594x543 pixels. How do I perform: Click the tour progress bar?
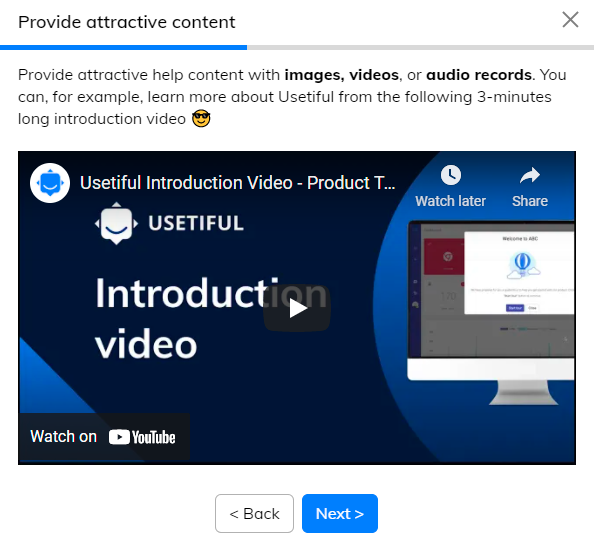(297, 48)
